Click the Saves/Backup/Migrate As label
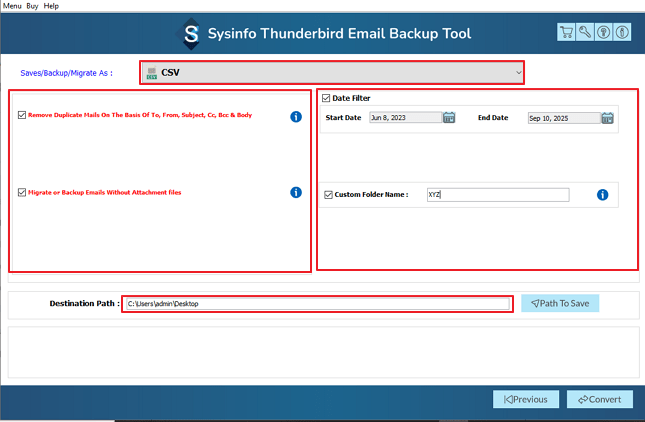Image resolution: width=645 pixels, height=422 pixels. click(67, 73)
